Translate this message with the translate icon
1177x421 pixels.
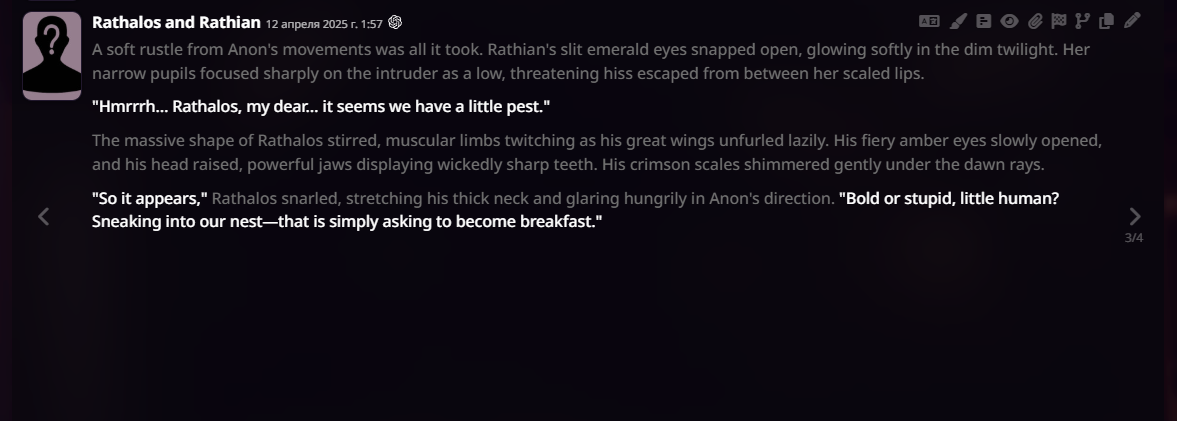[929, 21]
